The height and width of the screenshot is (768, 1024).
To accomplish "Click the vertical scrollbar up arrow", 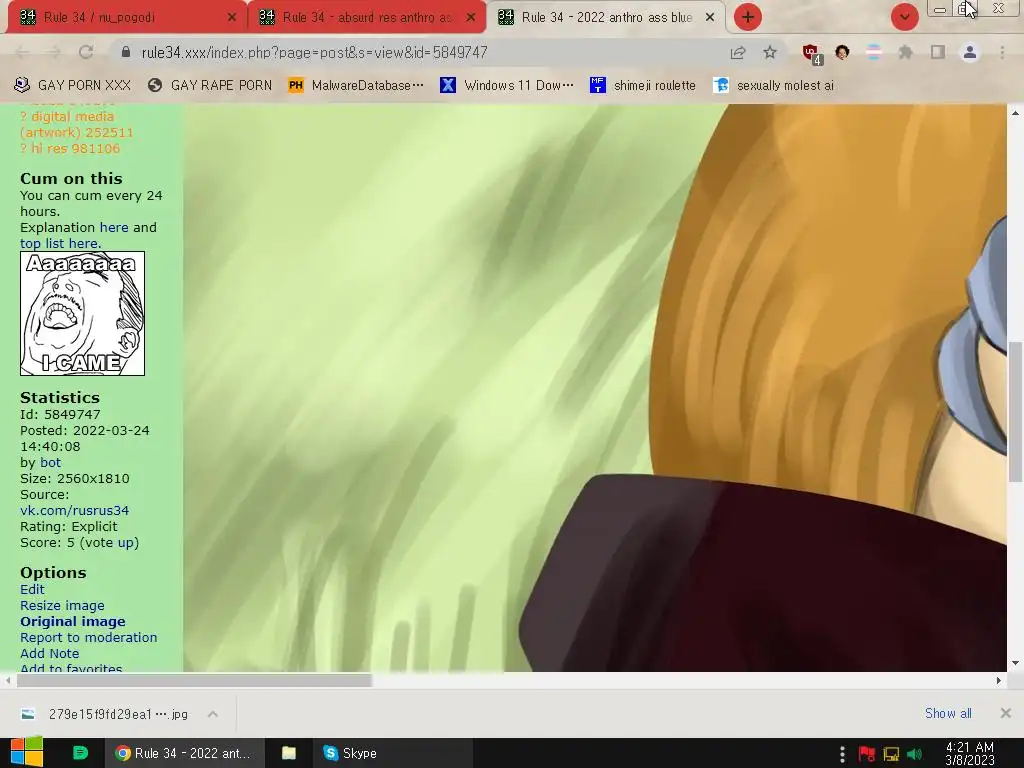I will [1016, 112].
